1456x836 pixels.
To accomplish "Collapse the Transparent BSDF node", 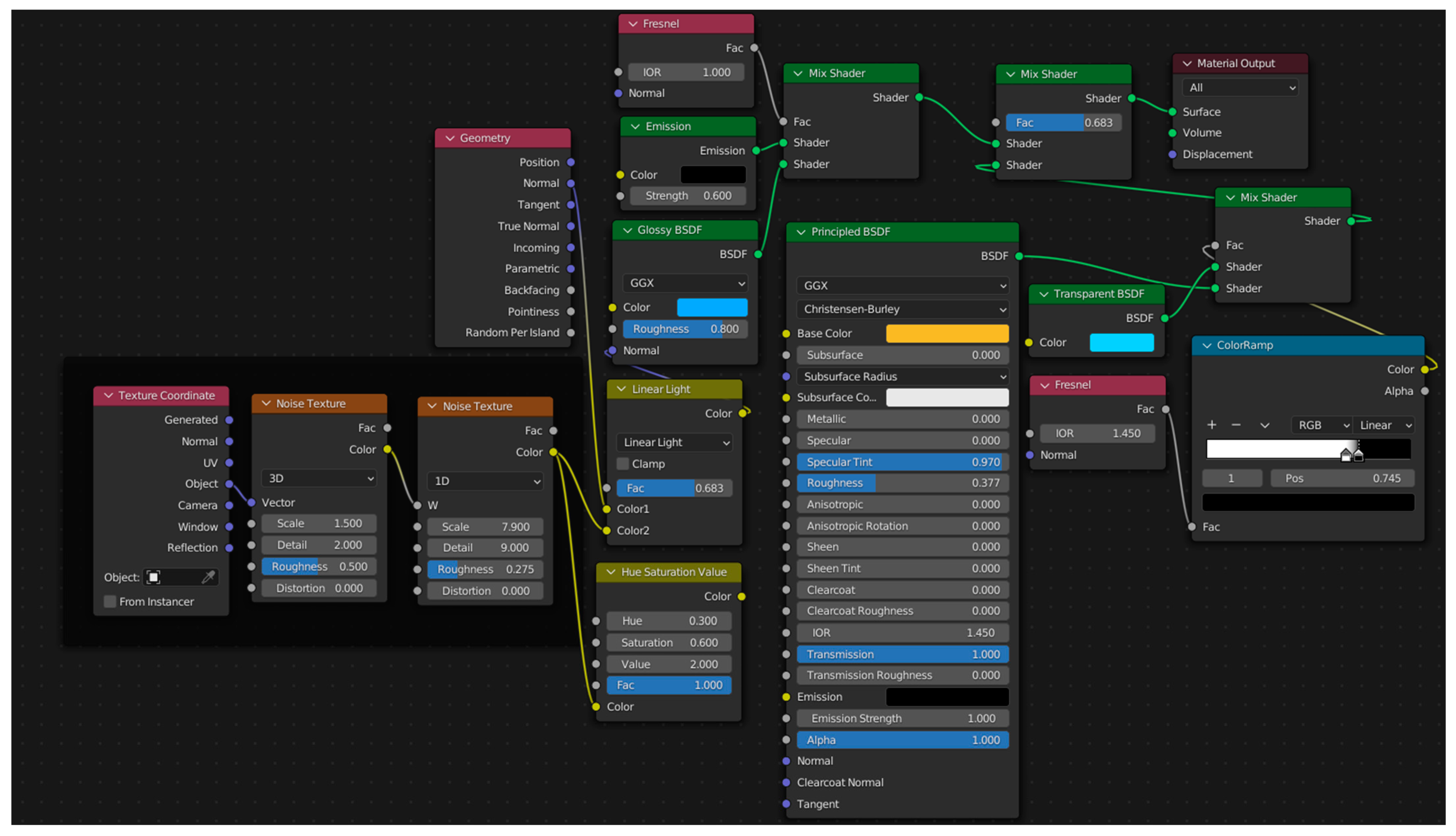I will pyautogui.click(x=1043, y=294).
